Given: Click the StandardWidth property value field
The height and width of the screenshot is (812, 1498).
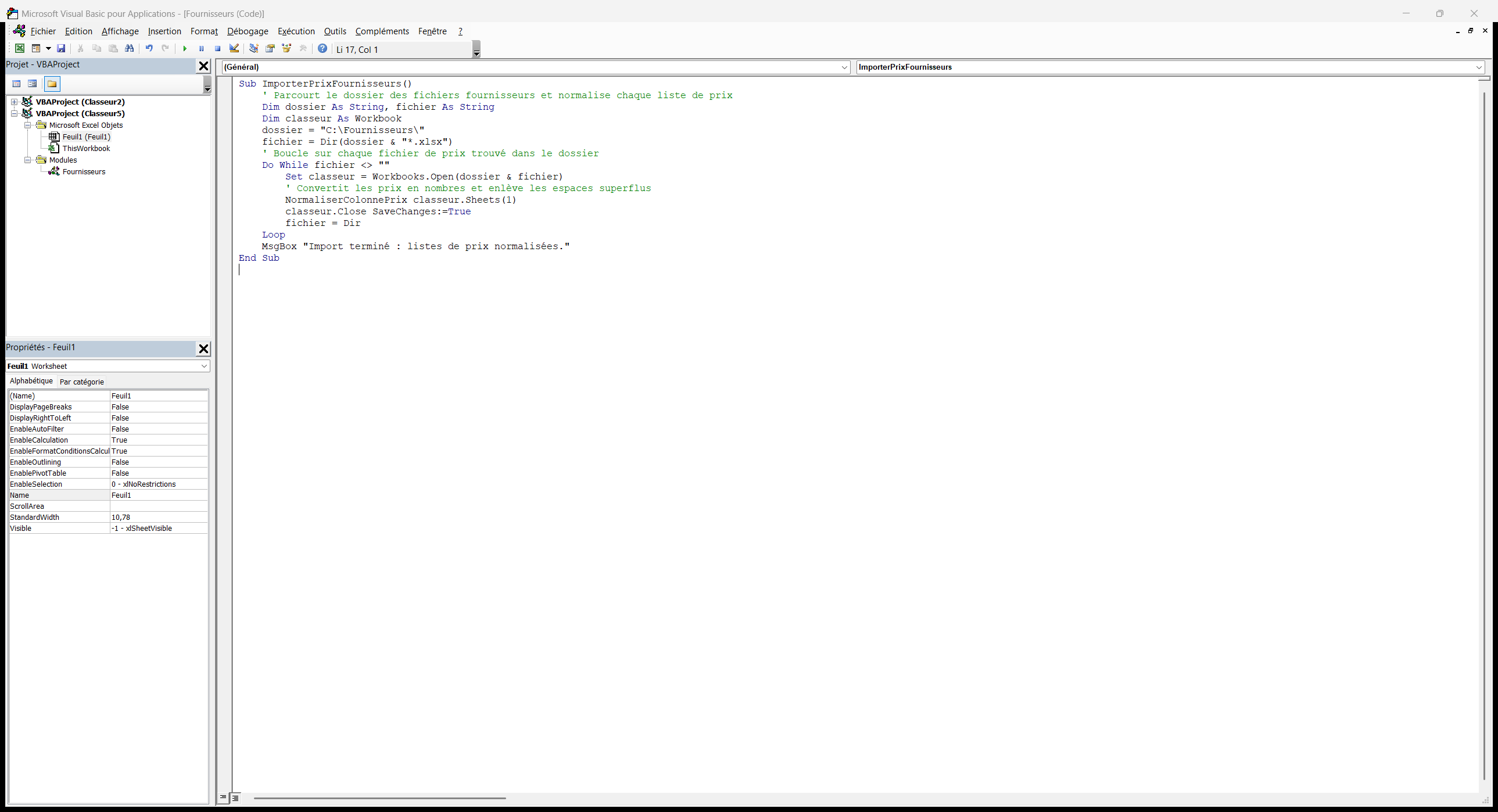Looking at the screenshot, I should (x=159, y=518).
